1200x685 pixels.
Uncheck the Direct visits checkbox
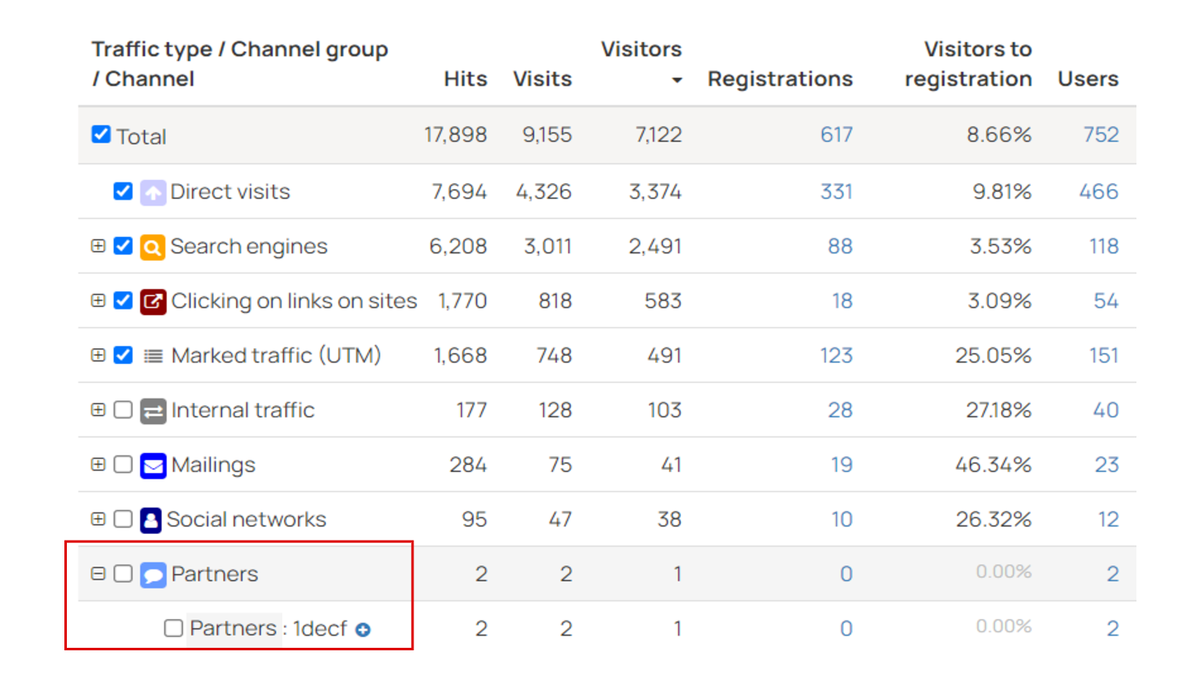click(x=123, y=191)
